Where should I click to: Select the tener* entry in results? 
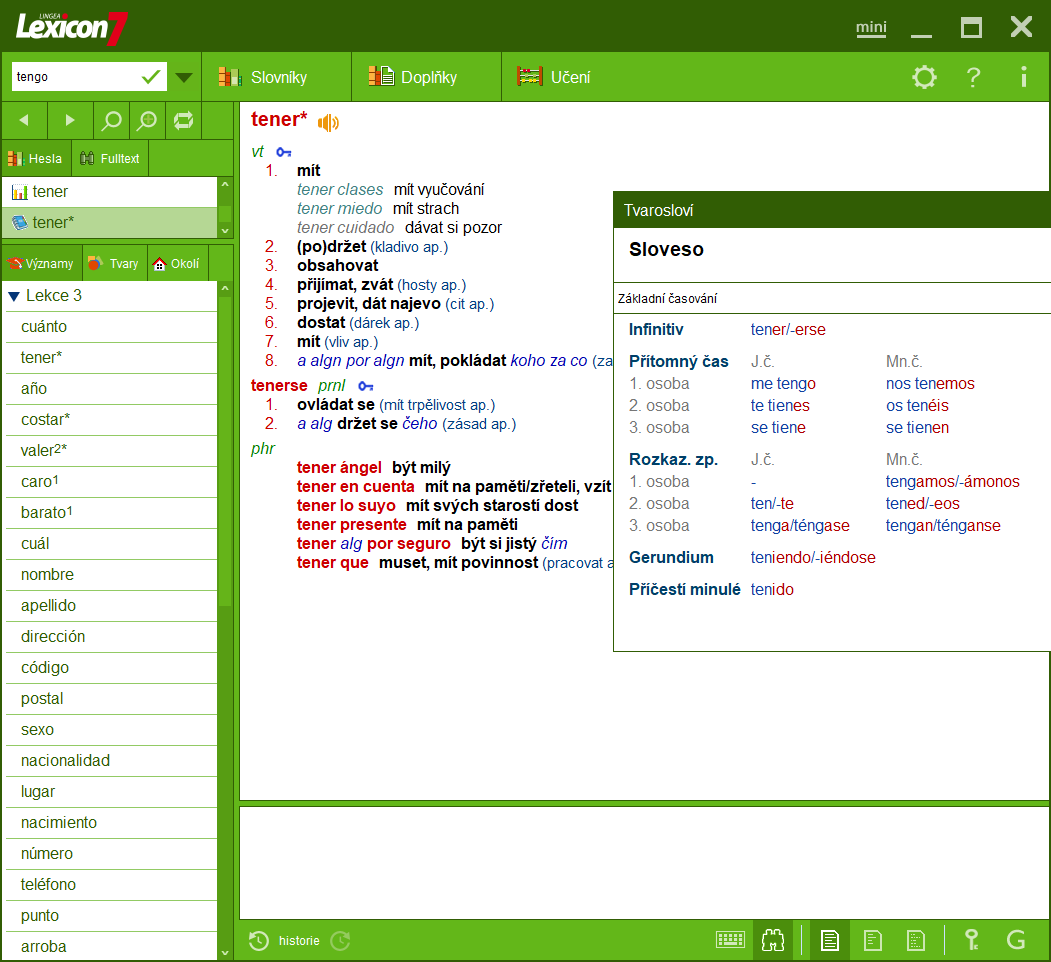pos(111,223)
